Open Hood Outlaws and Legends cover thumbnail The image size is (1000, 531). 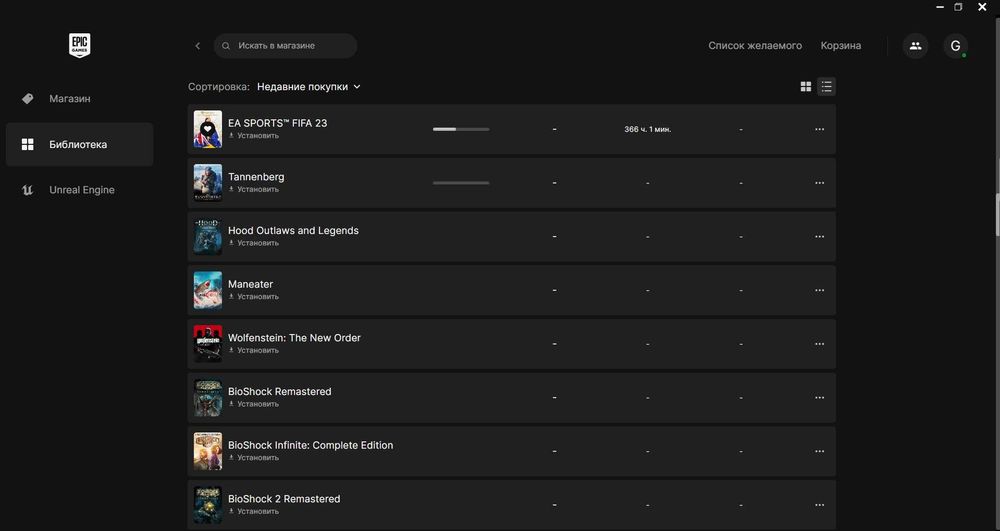point(208,236)
